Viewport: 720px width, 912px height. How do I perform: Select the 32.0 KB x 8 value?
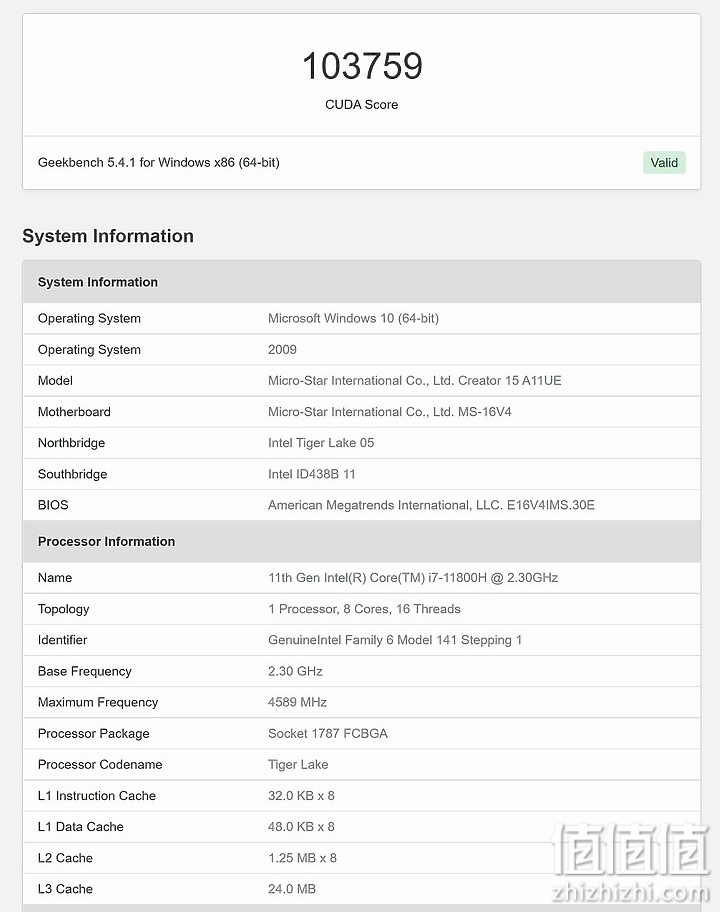[301, 796]
